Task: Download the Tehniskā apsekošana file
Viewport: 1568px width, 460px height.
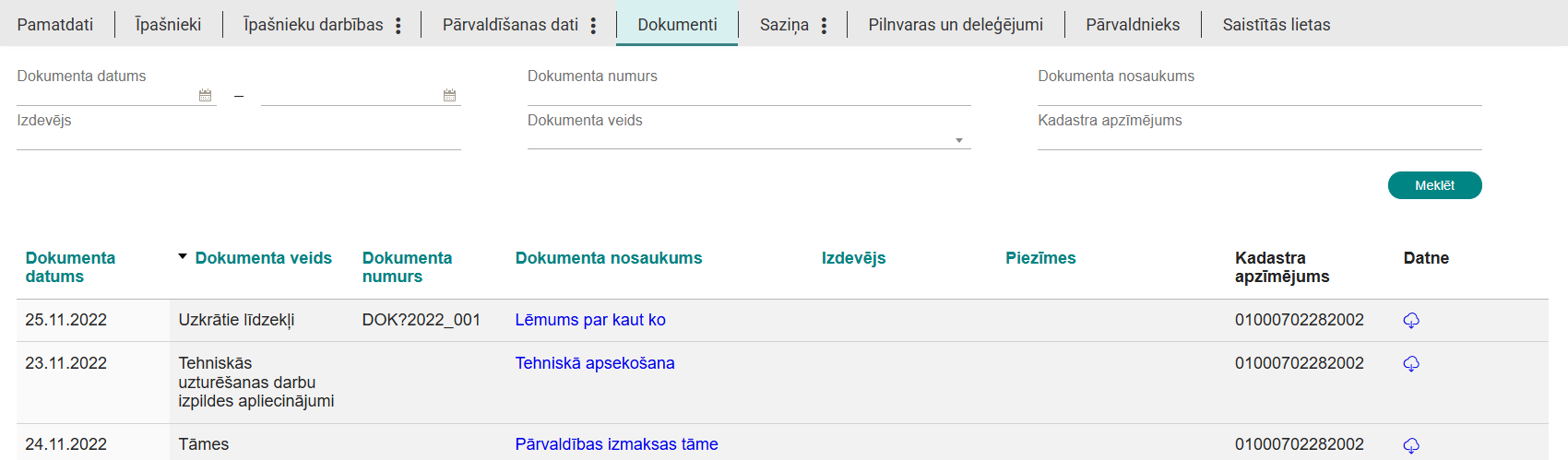Action: coord(1410,364)
